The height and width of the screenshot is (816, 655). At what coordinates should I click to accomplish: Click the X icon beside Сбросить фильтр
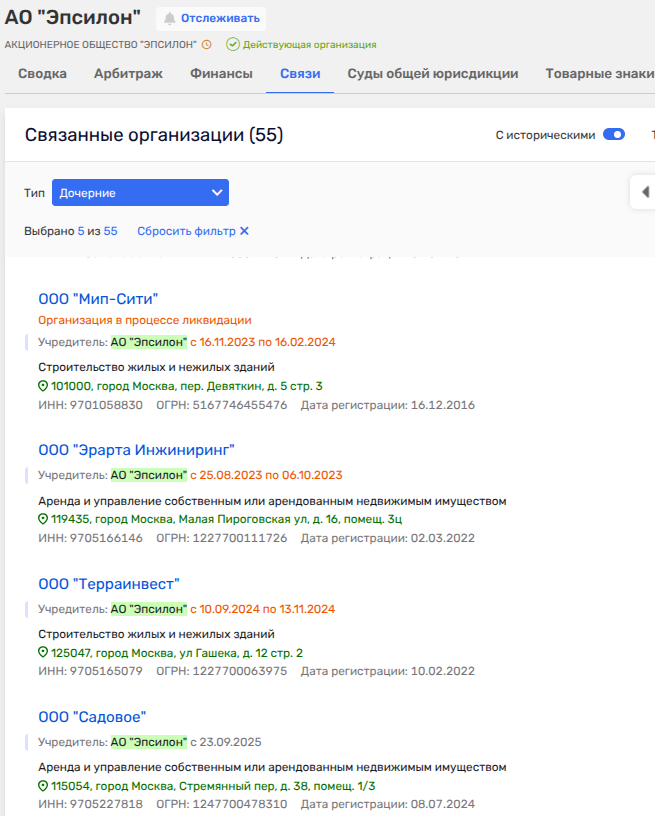(x=244, y=231)
